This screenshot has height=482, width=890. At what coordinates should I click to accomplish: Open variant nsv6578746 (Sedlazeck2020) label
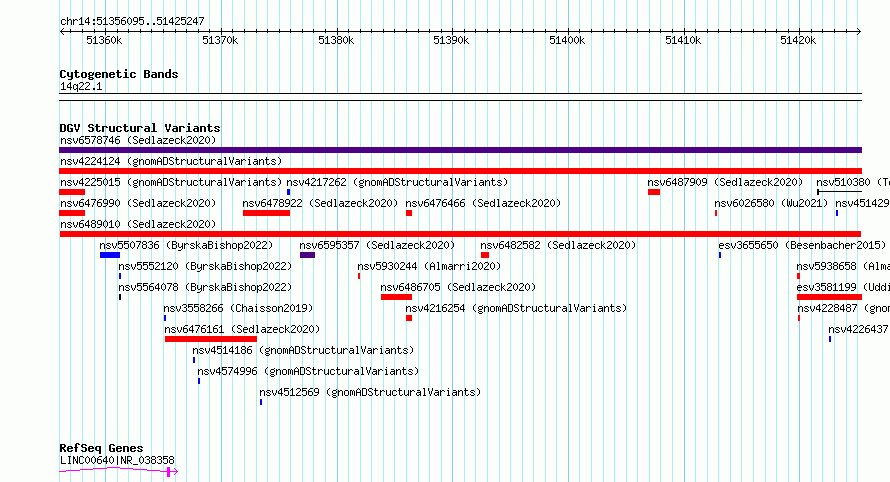point(138,140)
